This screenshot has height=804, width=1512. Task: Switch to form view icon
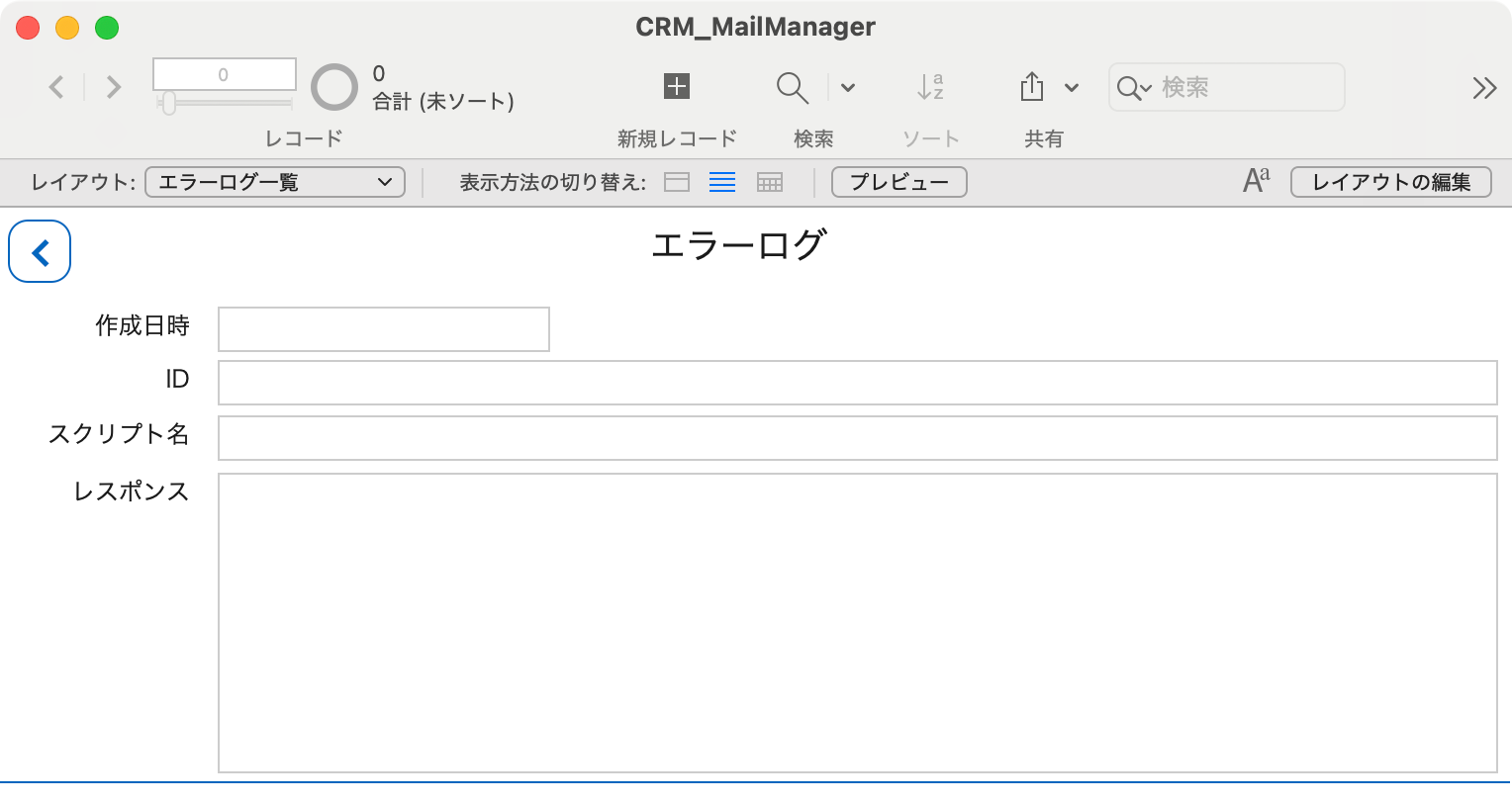pyautogui.click(x=677, y=182)
